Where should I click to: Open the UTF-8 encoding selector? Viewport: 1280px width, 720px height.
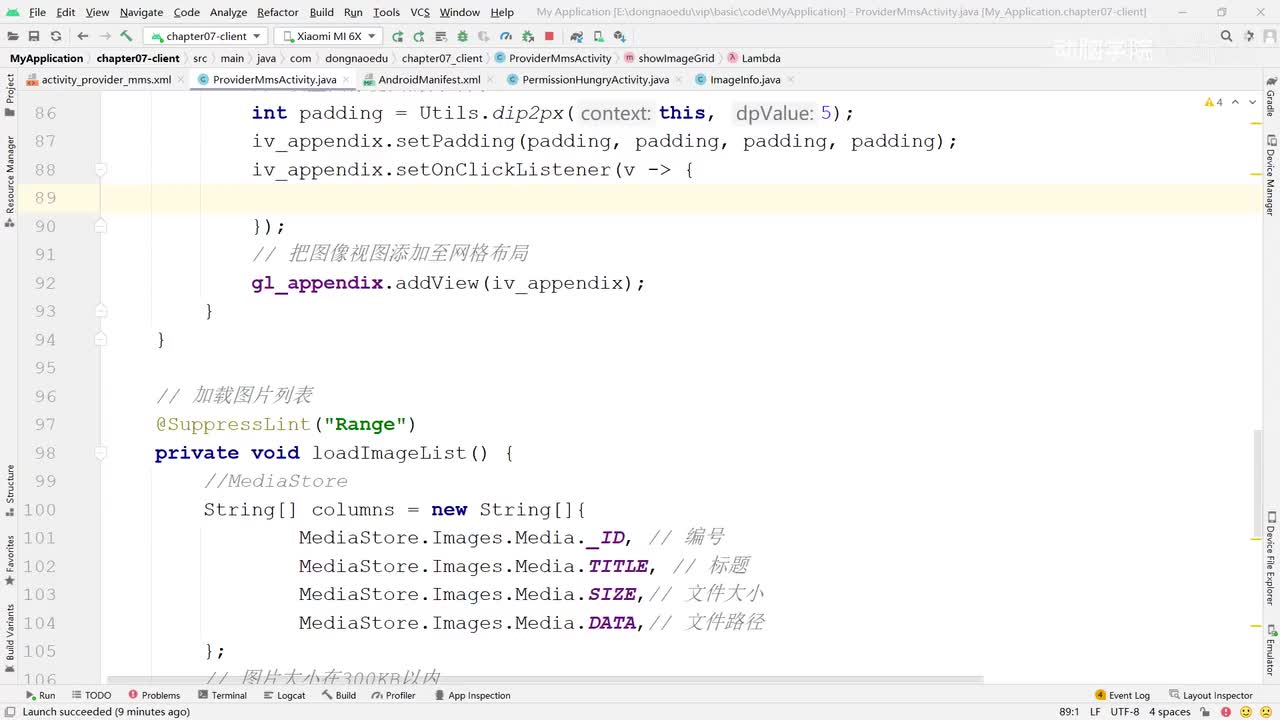coord(1125,712)
